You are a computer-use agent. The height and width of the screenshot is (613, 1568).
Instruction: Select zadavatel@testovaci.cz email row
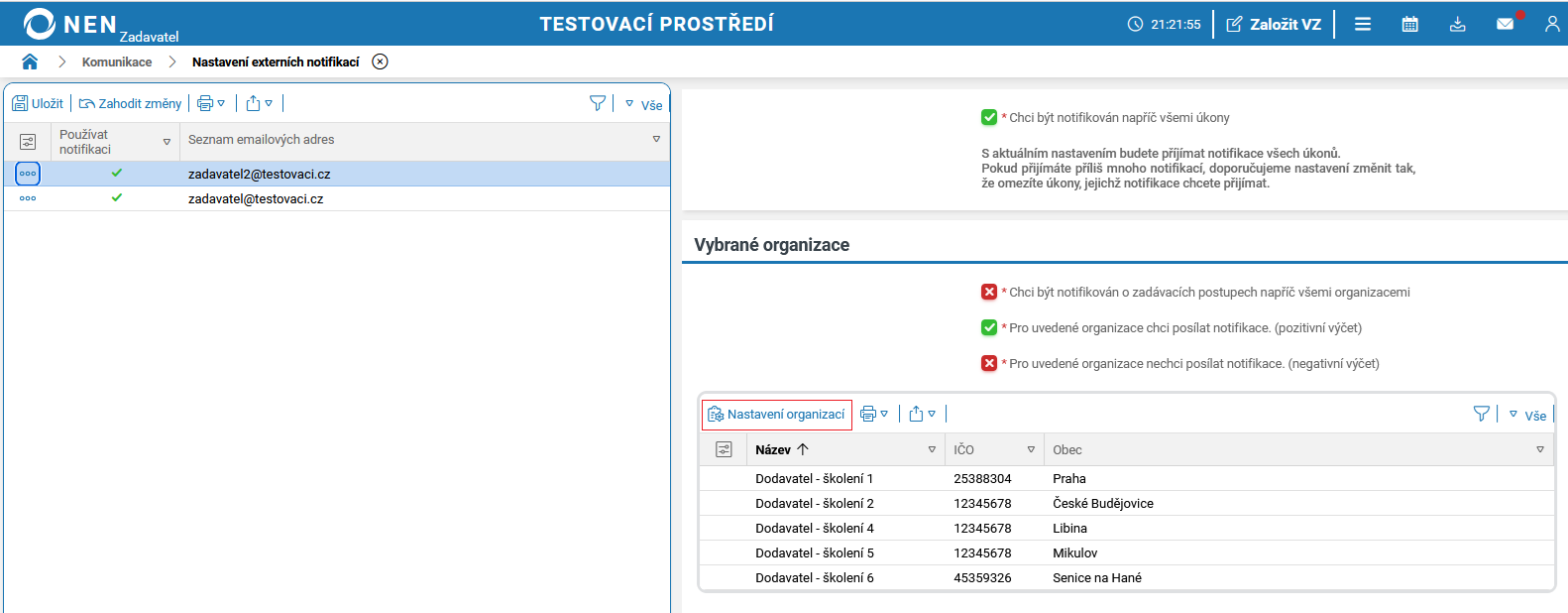337,198
